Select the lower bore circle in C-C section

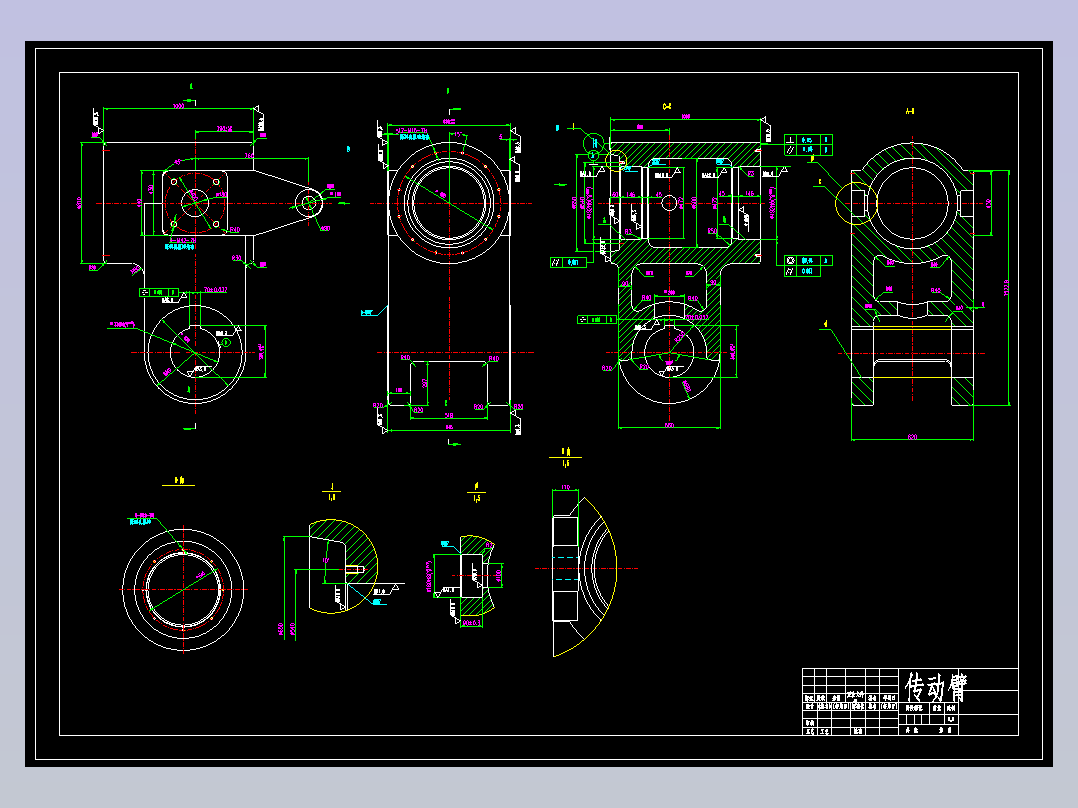669,352
